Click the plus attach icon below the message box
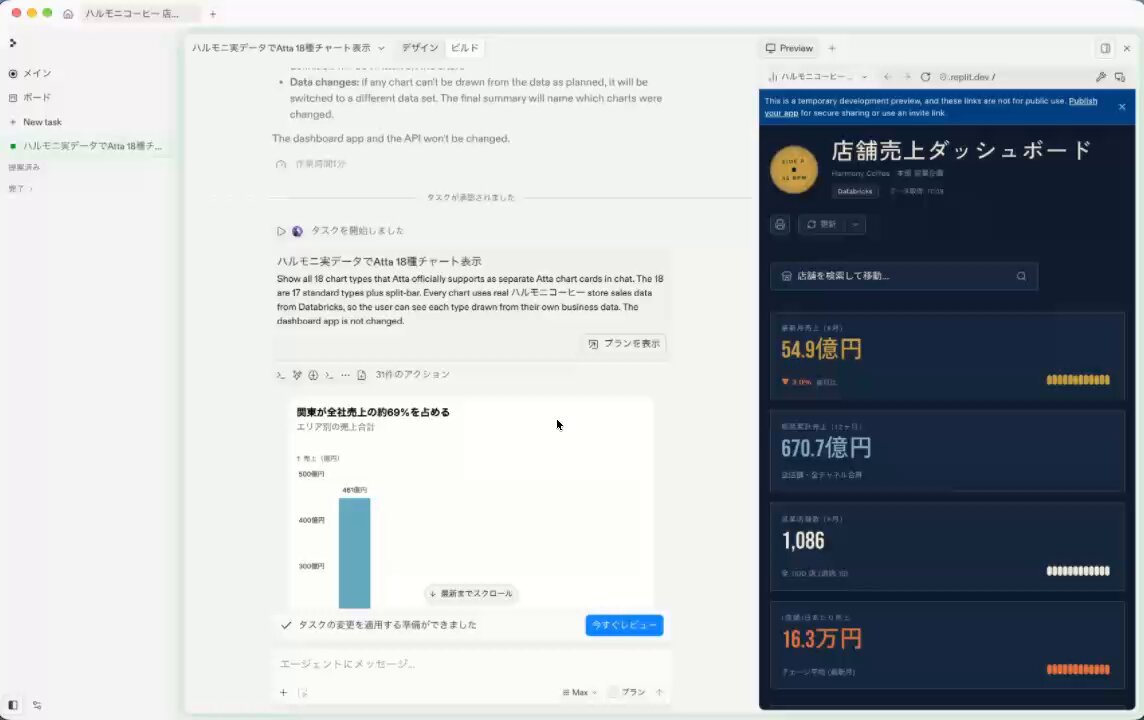This screenshot has width=1144, height=720. tap(283, 692)
